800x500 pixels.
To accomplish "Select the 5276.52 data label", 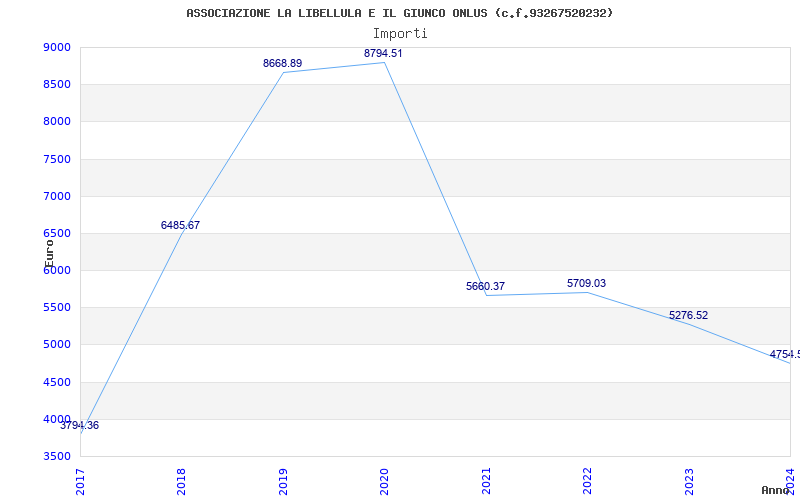I will (x=688, y=315).
